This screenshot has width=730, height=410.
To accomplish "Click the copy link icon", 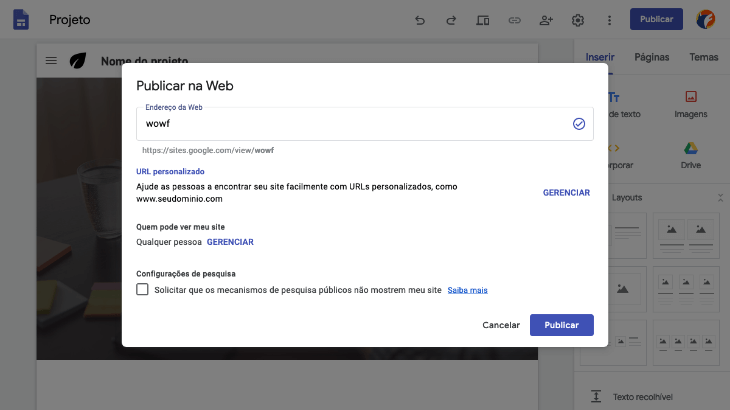I will 514,20.
